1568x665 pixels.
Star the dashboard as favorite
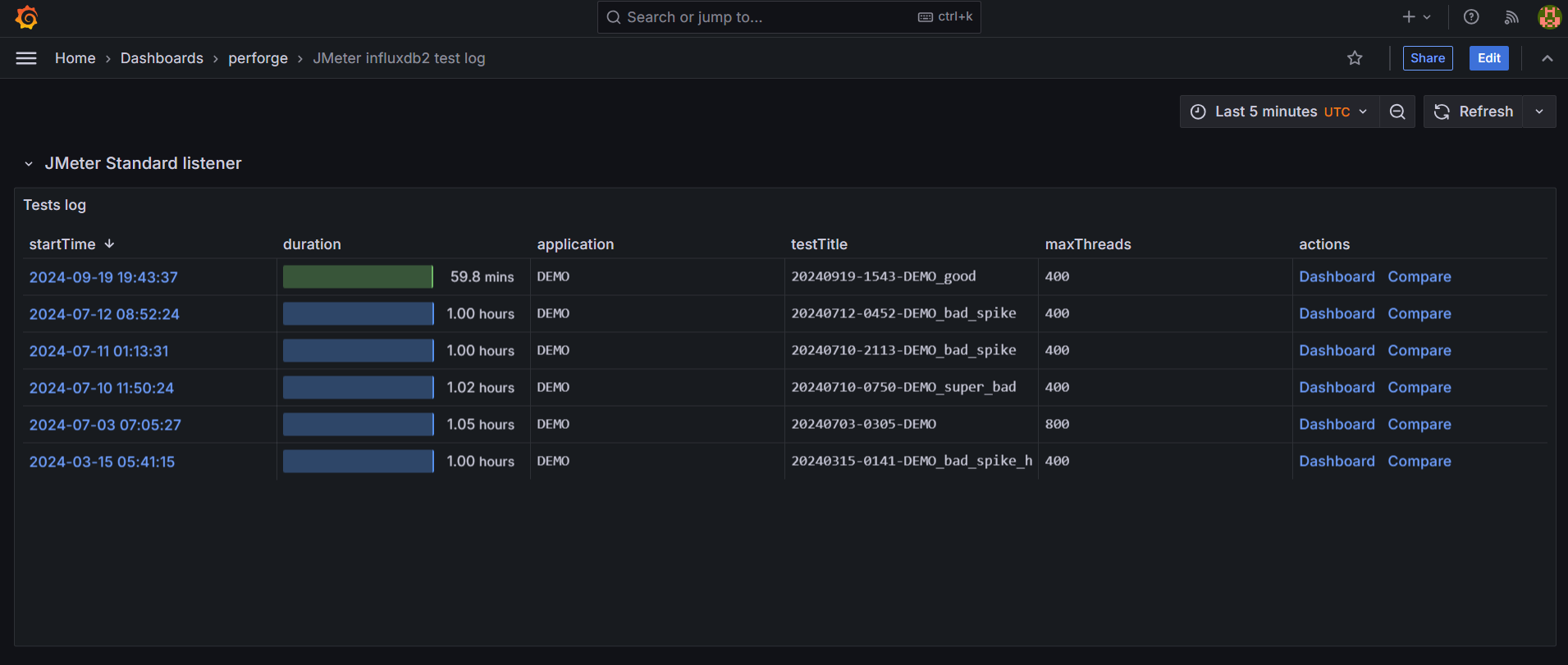(x=1355, y=58)
